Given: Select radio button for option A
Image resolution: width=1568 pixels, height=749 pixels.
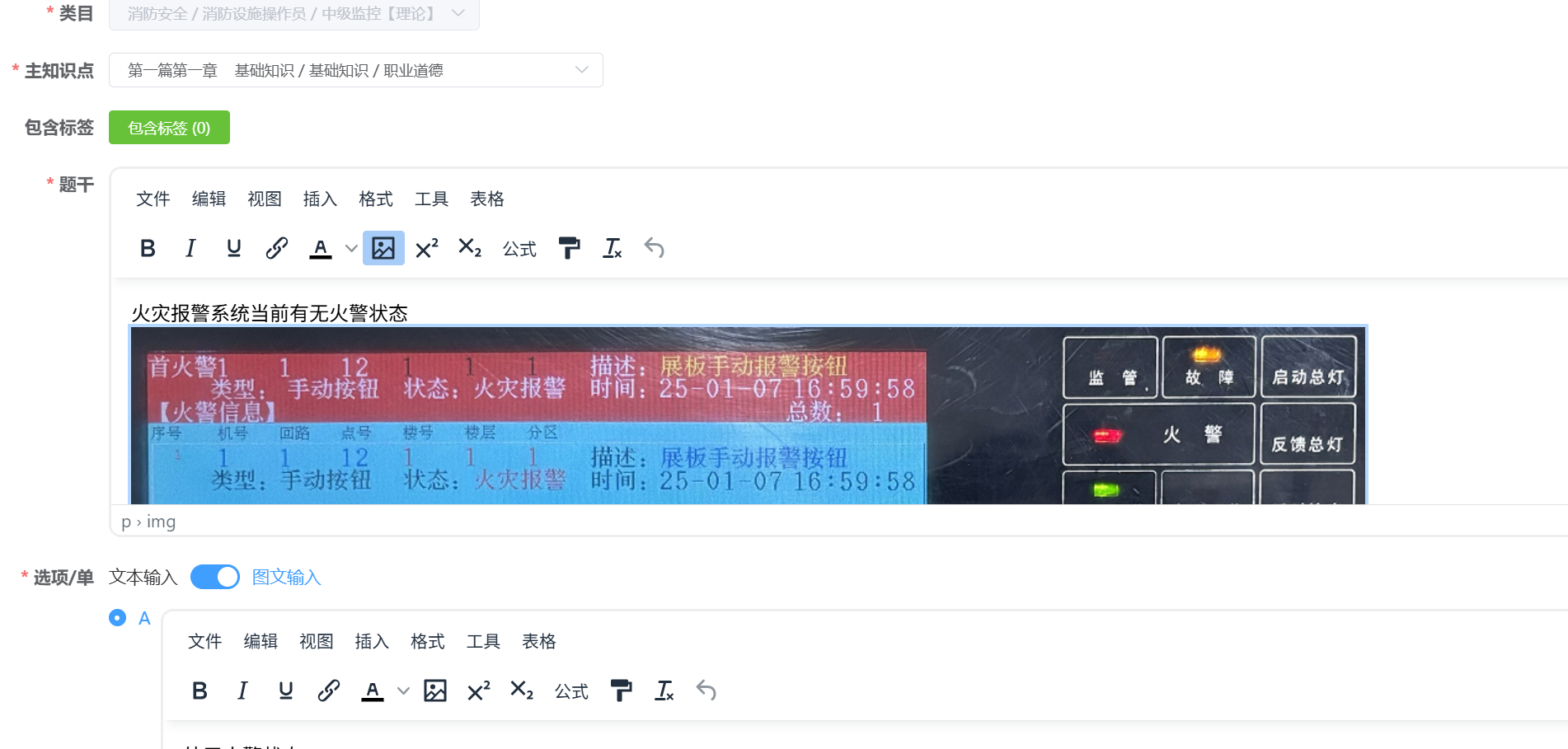Looking at the screenshot, I should (x=118, y=618).
